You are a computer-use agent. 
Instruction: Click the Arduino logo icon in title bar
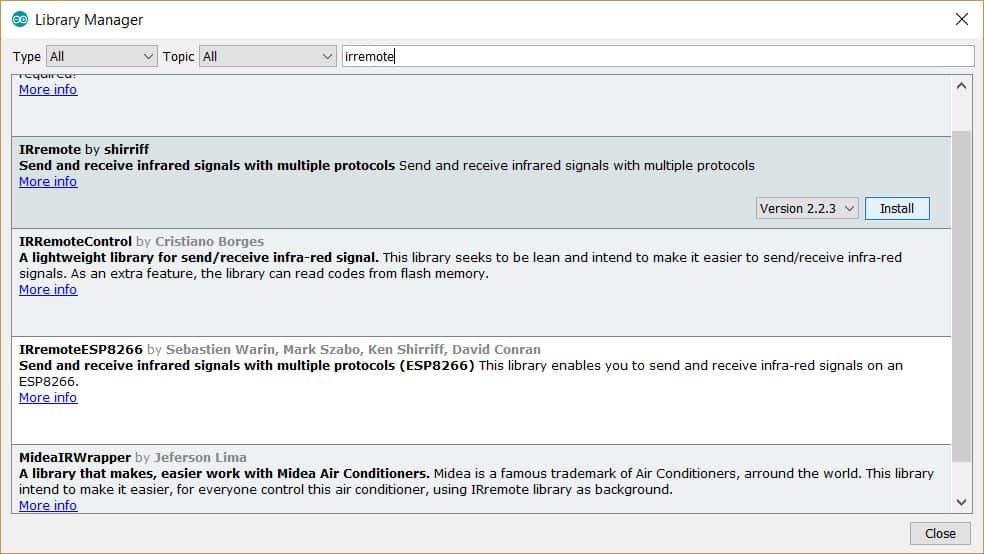tap(20, 19)
